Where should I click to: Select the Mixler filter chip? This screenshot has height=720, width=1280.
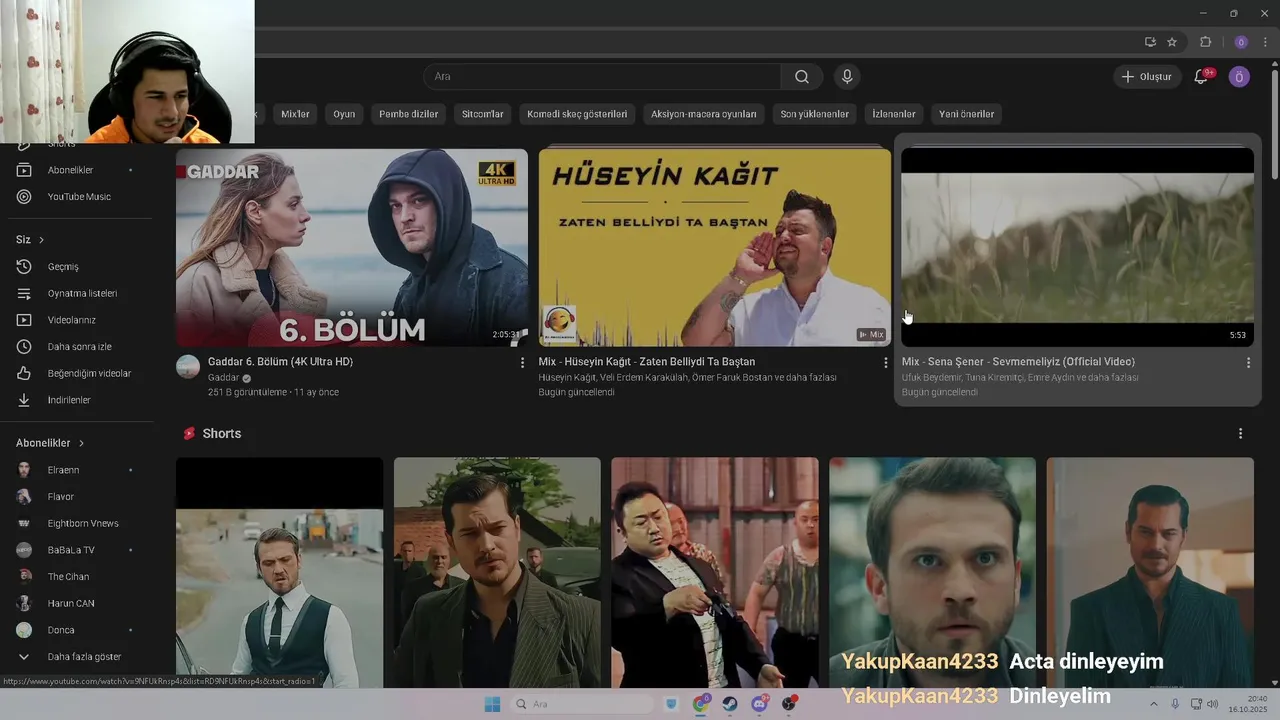point(295,114)
